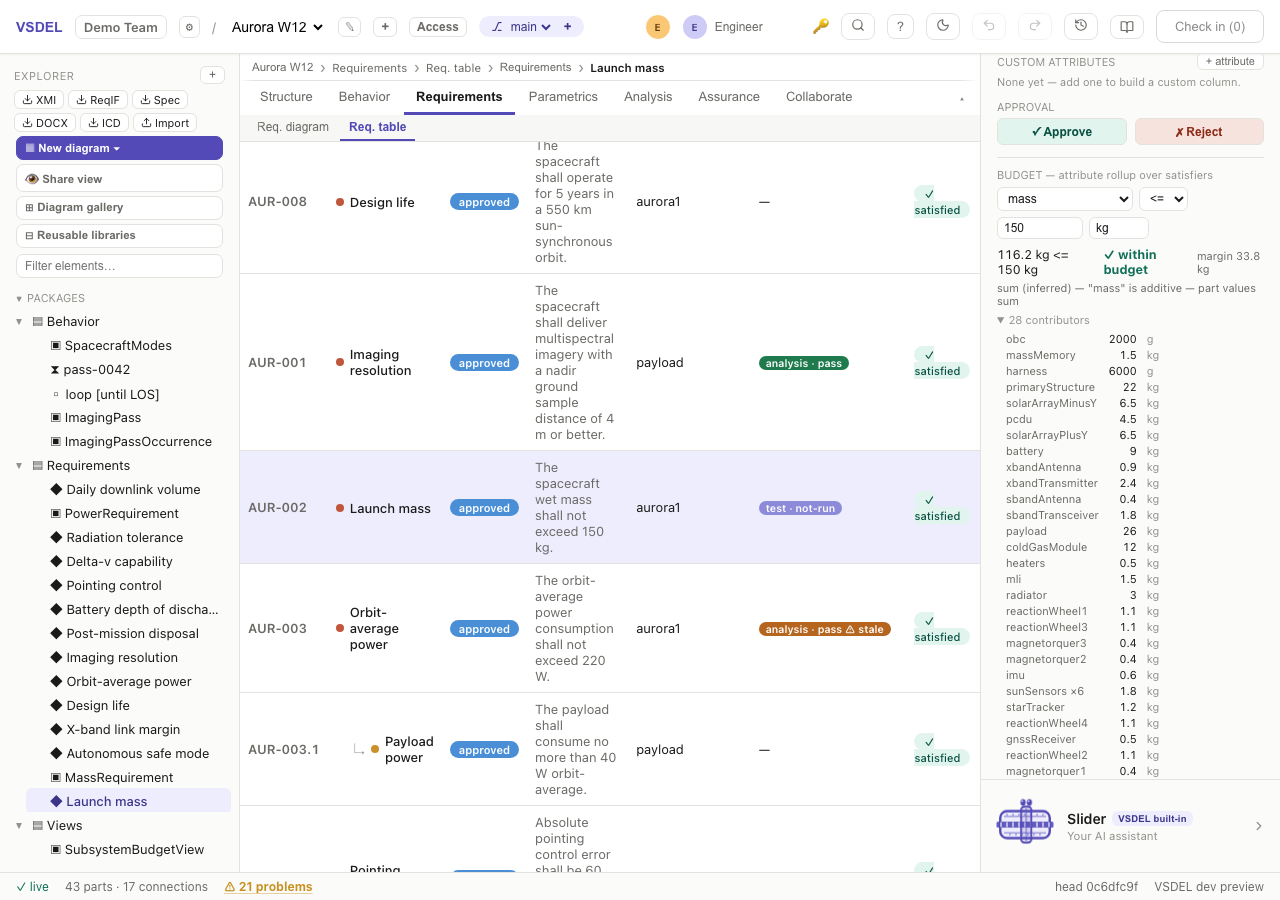Switch to the Structure tab
1280x900 pixels.
pyautogui.click(x=286, y=97)
